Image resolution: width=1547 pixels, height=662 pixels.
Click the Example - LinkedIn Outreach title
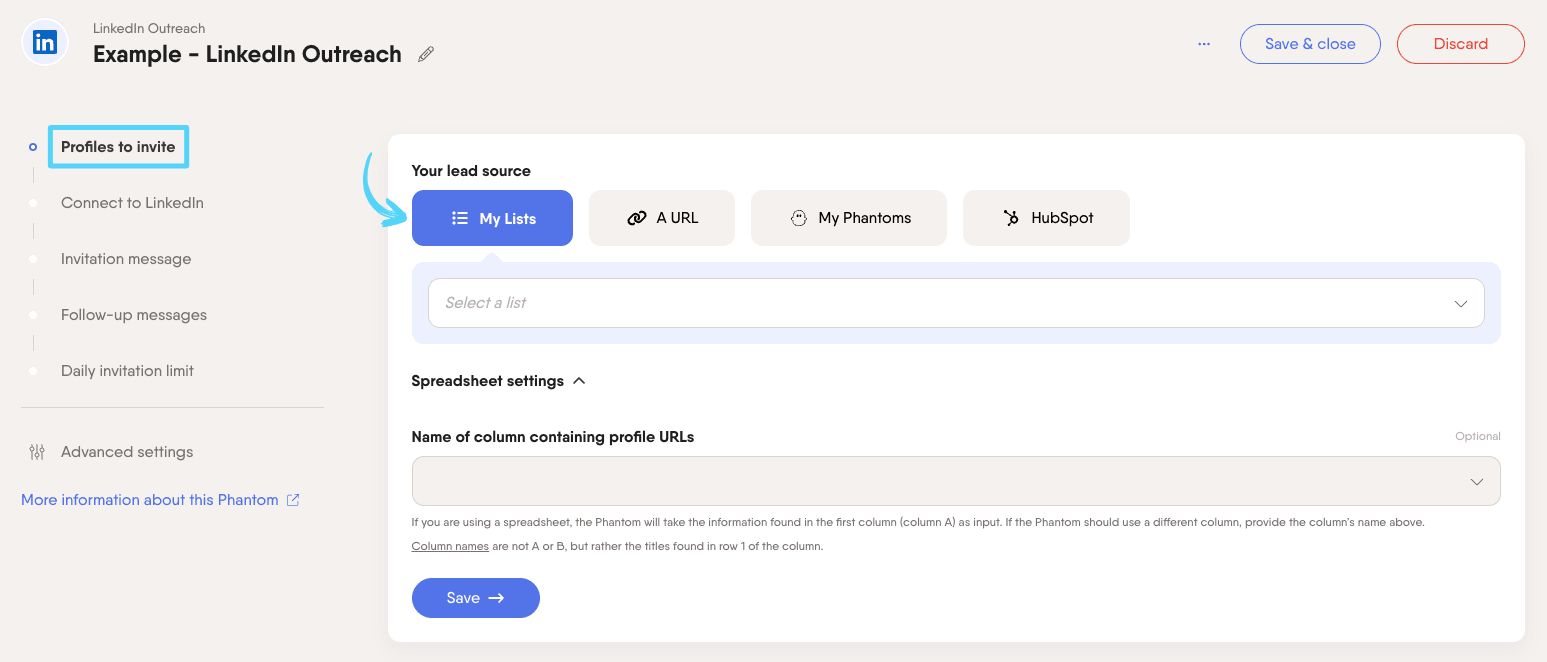pyautogui.click(x=247, y=54)
